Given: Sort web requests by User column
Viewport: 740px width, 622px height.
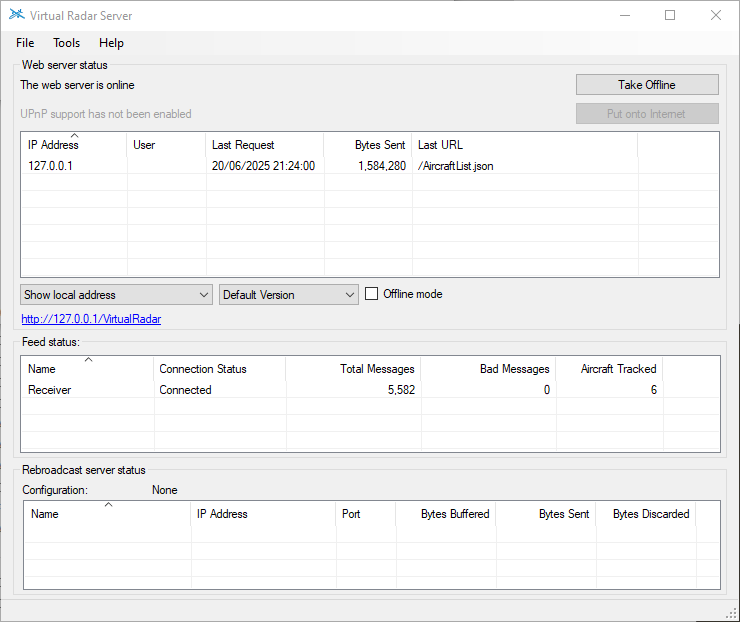Looking at the screenshot, I should coord(166,145).
